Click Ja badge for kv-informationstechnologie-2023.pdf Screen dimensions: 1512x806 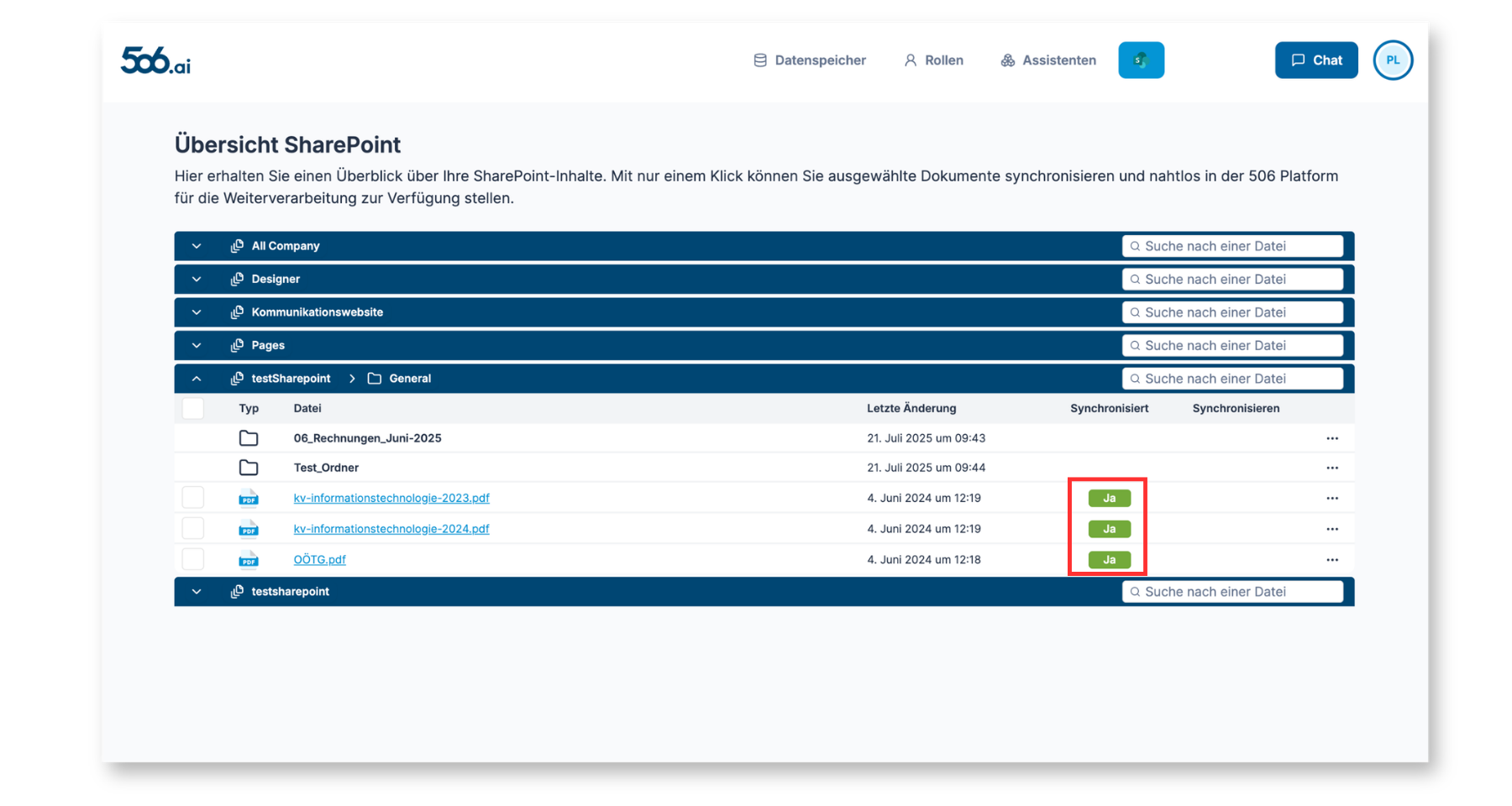click(1110, 498)
